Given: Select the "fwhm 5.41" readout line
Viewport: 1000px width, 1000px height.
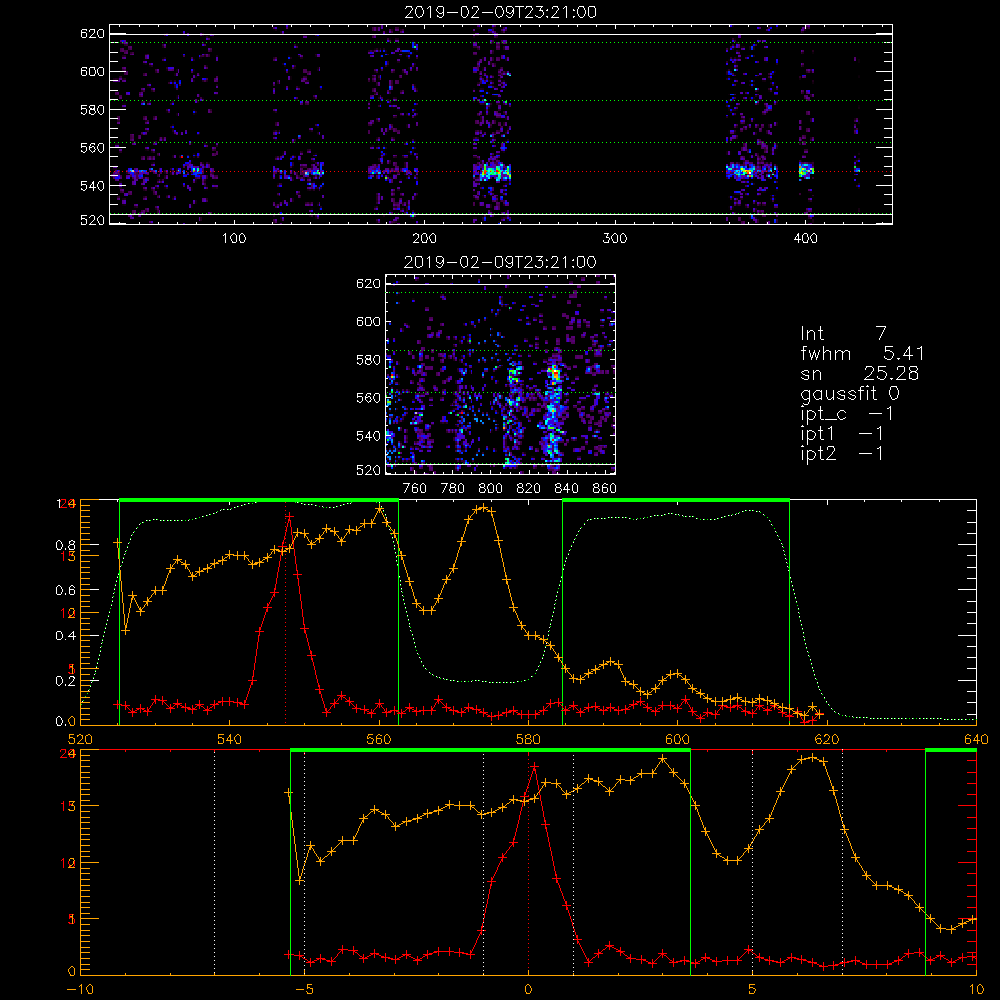Looking at the screenshot, I should (x=862, y=353).
